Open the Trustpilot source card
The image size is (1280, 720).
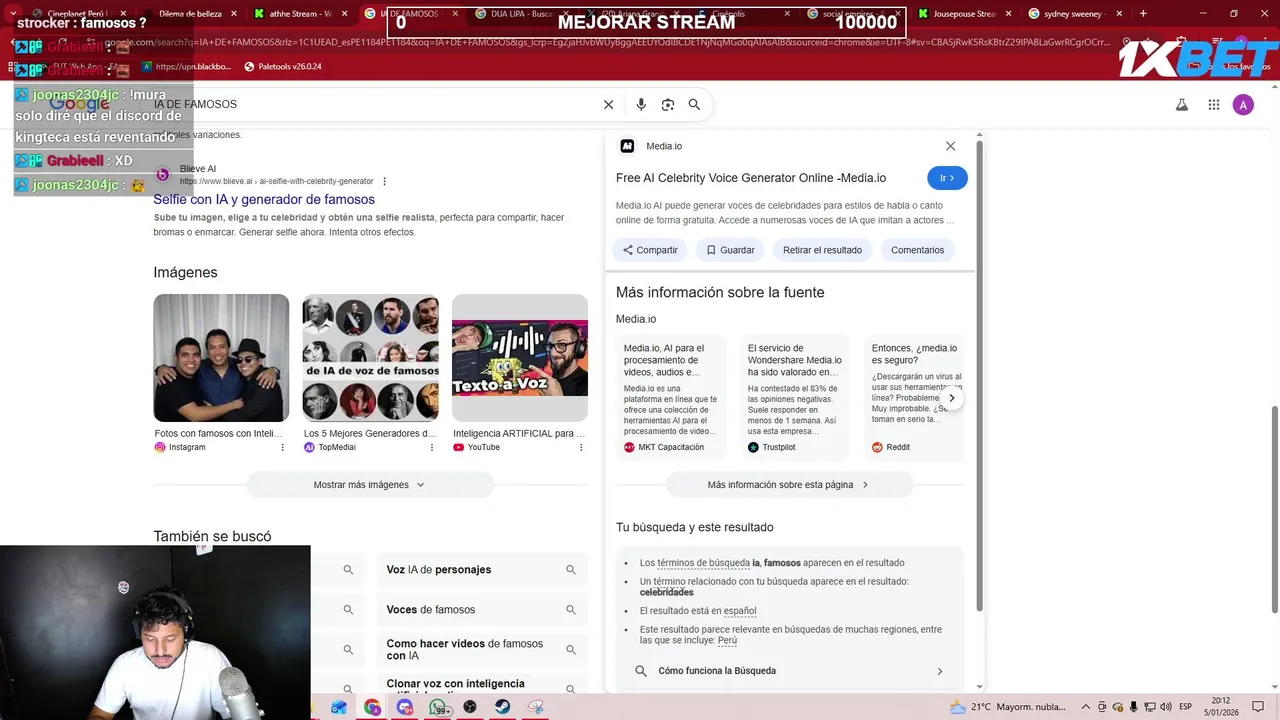point(795,397)
